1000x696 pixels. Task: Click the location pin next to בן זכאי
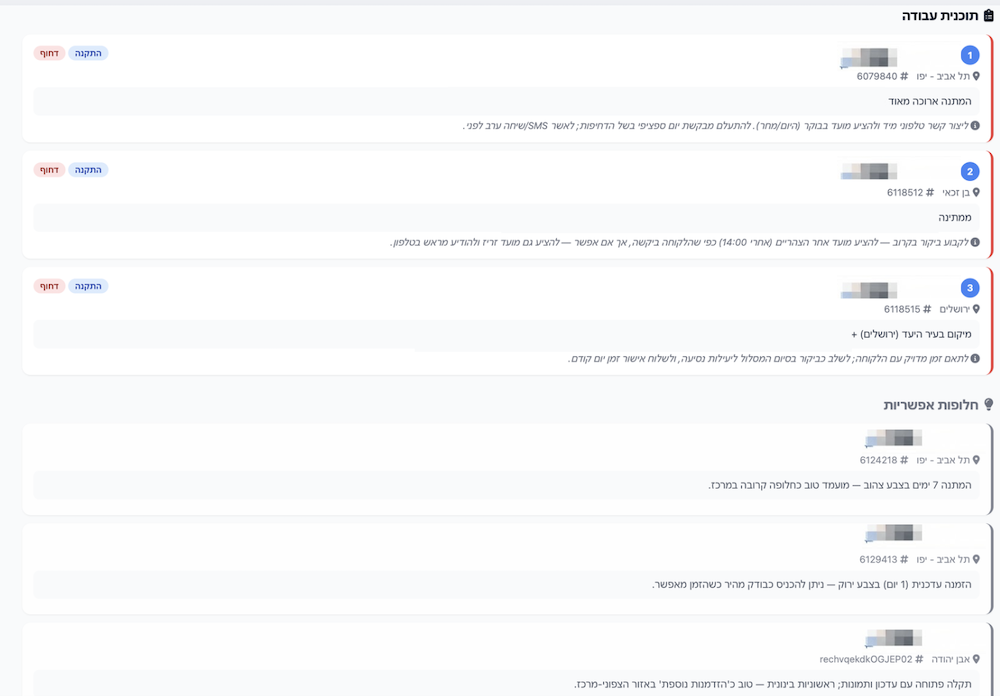[976, 193]
